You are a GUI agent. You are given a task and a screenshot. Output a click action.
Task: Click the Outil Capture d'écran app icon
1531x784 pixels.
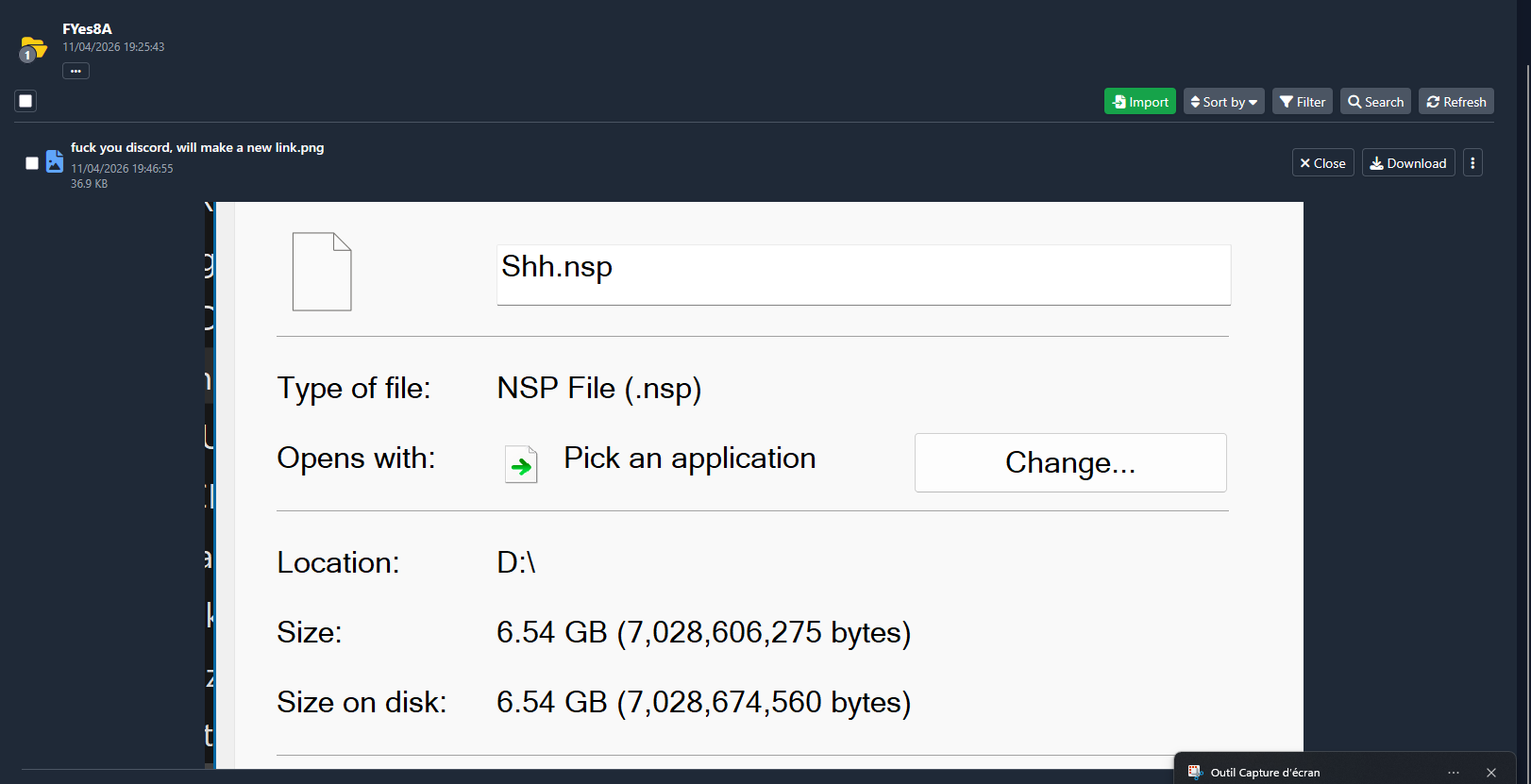tap(1195, 772)
